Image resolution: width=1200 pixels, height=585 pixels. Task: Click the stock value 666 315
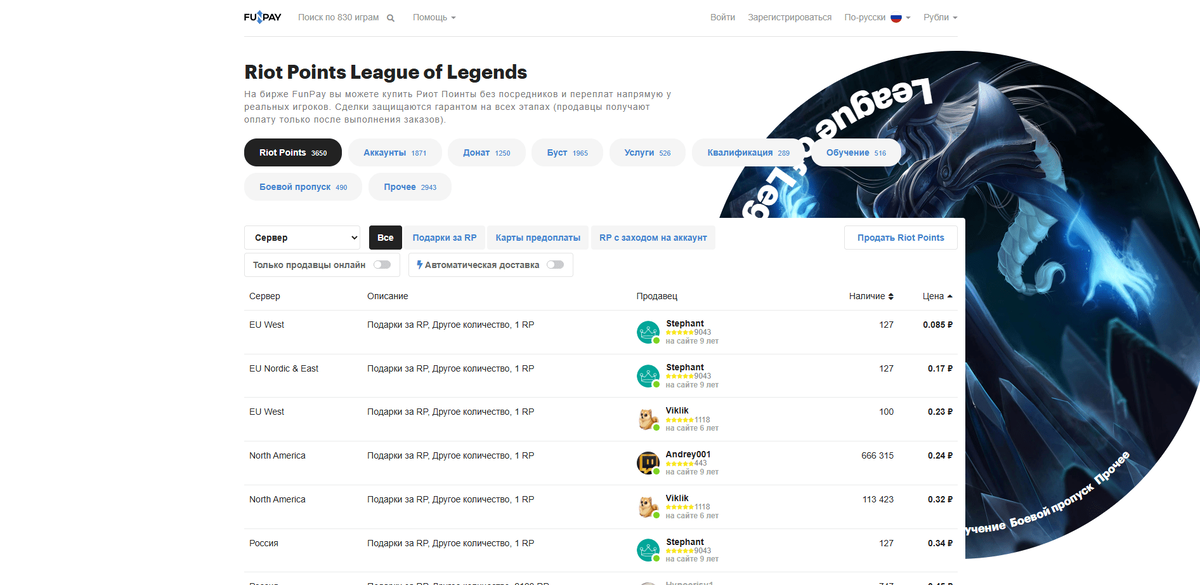pyautogui.click(x=877, y=456)
